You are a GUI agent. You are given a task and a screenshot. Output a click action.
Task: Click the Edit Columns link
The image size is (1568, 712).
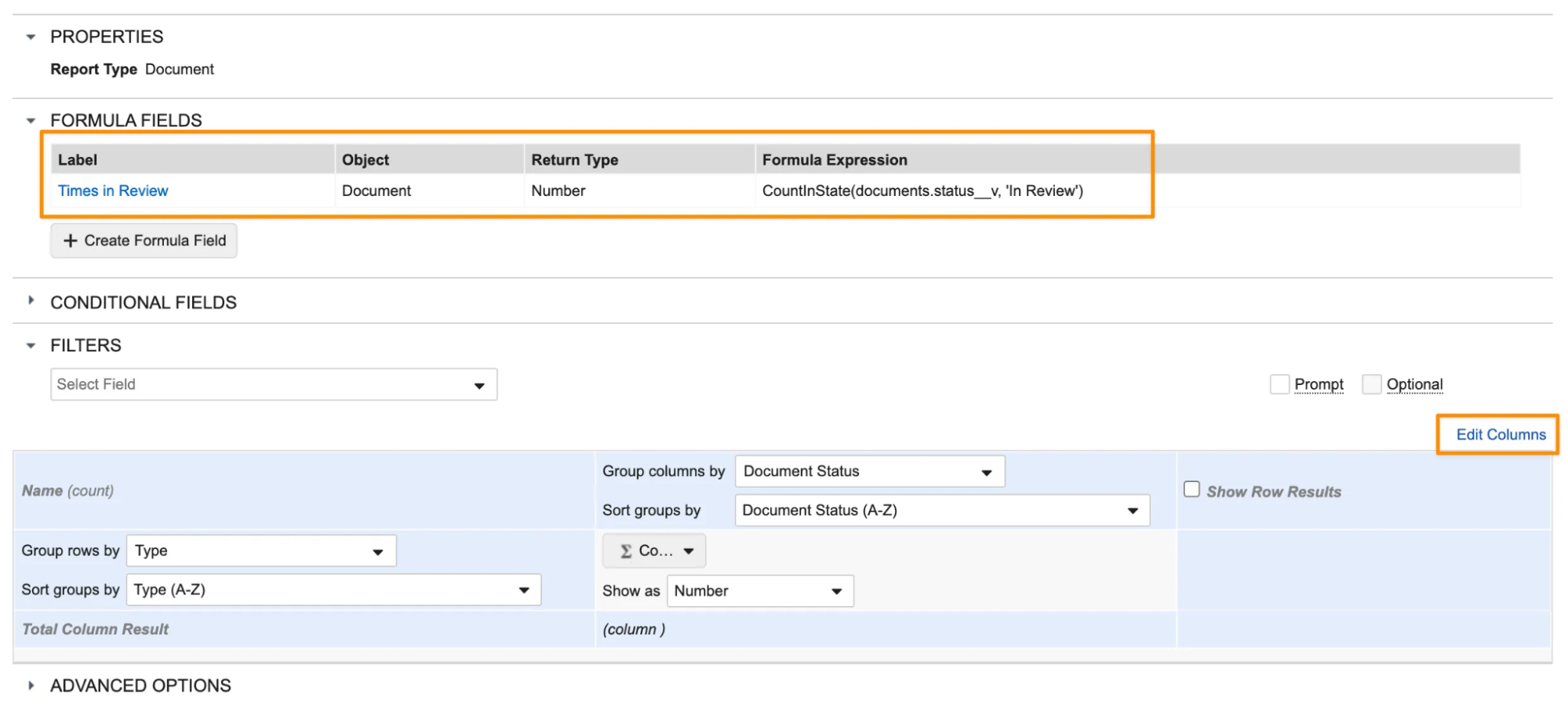pyautogui.click(x=1500, y=434)
